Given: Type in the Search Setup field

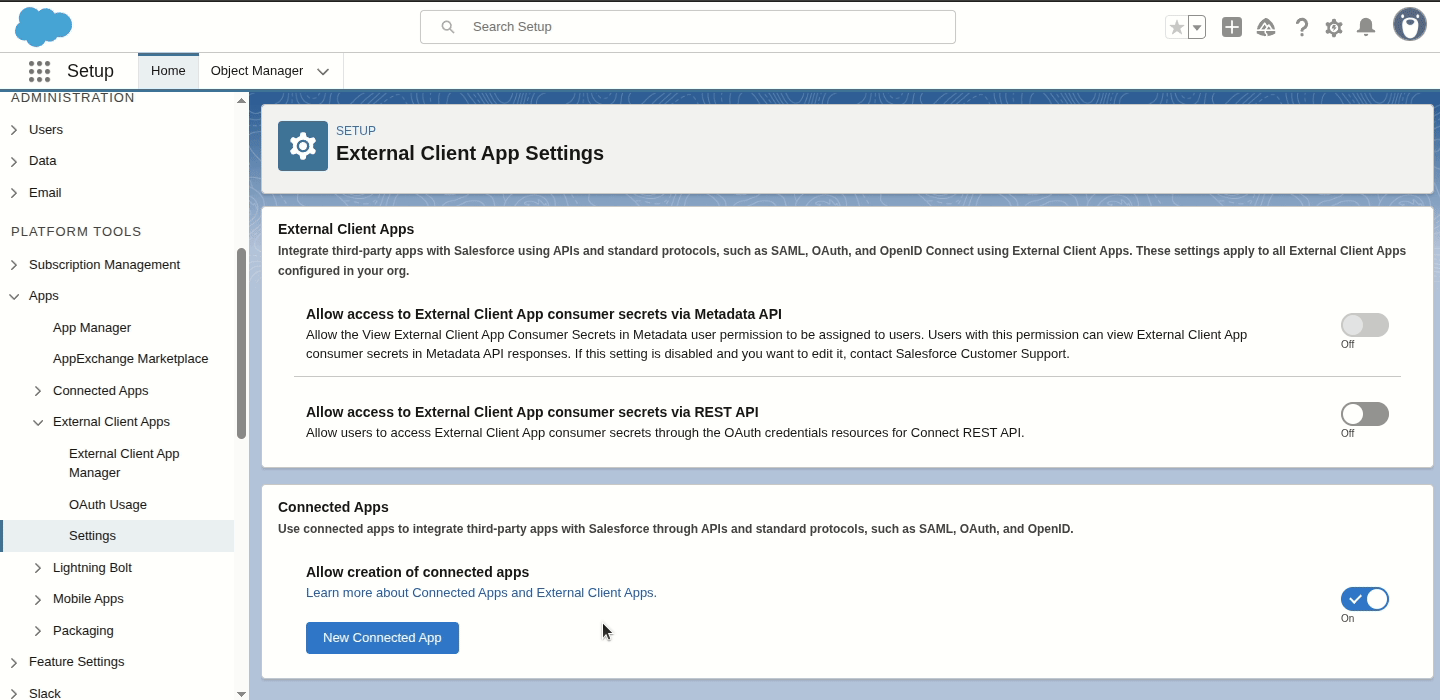Looking at the screenshot, I should (688, 26).
